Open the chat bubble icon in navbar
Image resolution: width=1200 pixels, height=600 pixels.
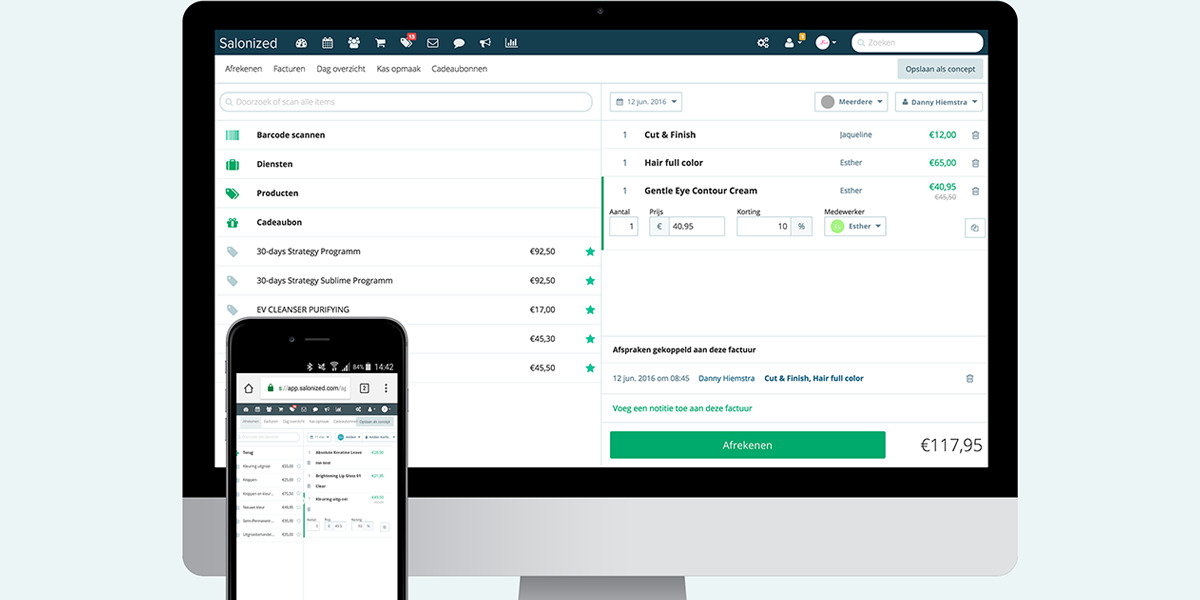point(459,43)
